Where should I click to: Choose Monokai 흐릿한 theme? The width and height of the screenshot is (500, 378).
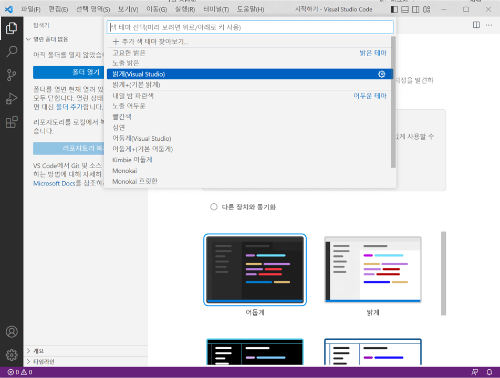(250, 181)
